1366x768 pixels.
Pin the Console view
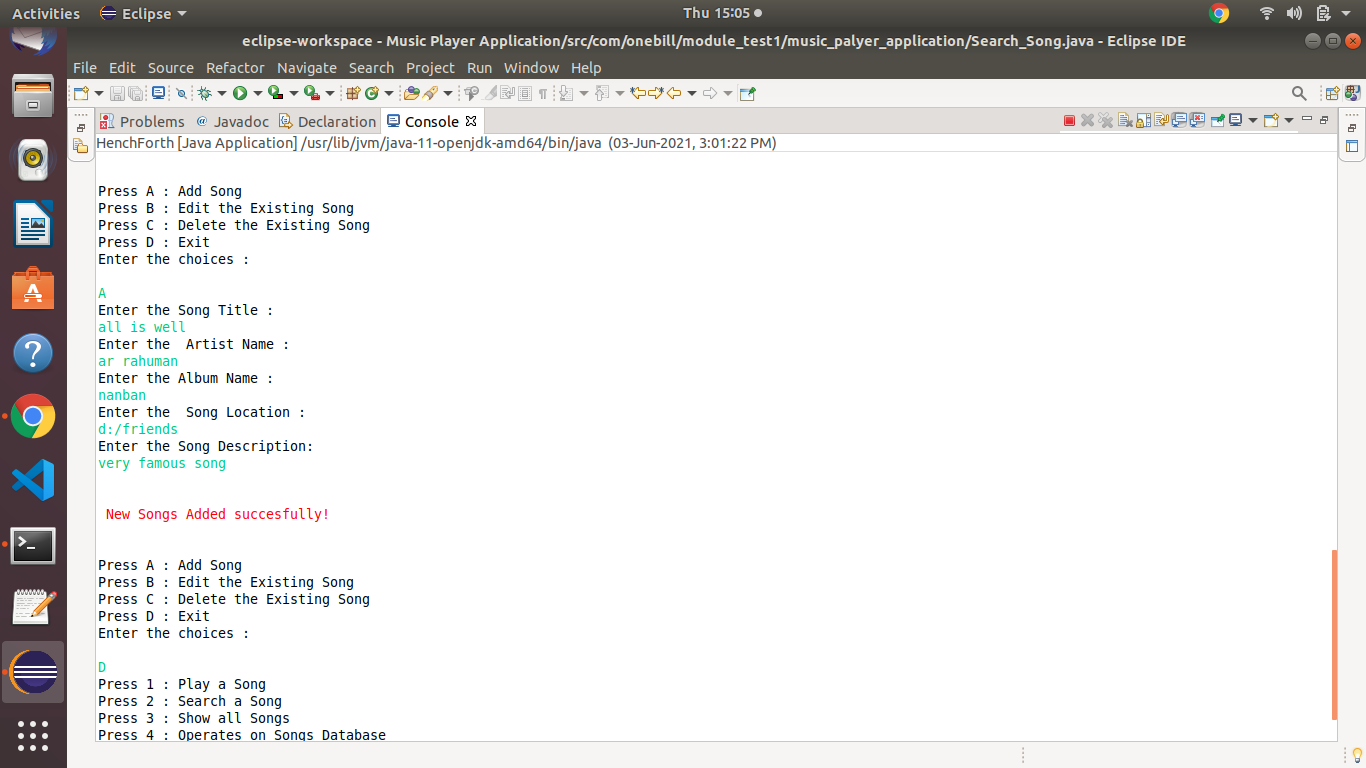[1218, 120]
